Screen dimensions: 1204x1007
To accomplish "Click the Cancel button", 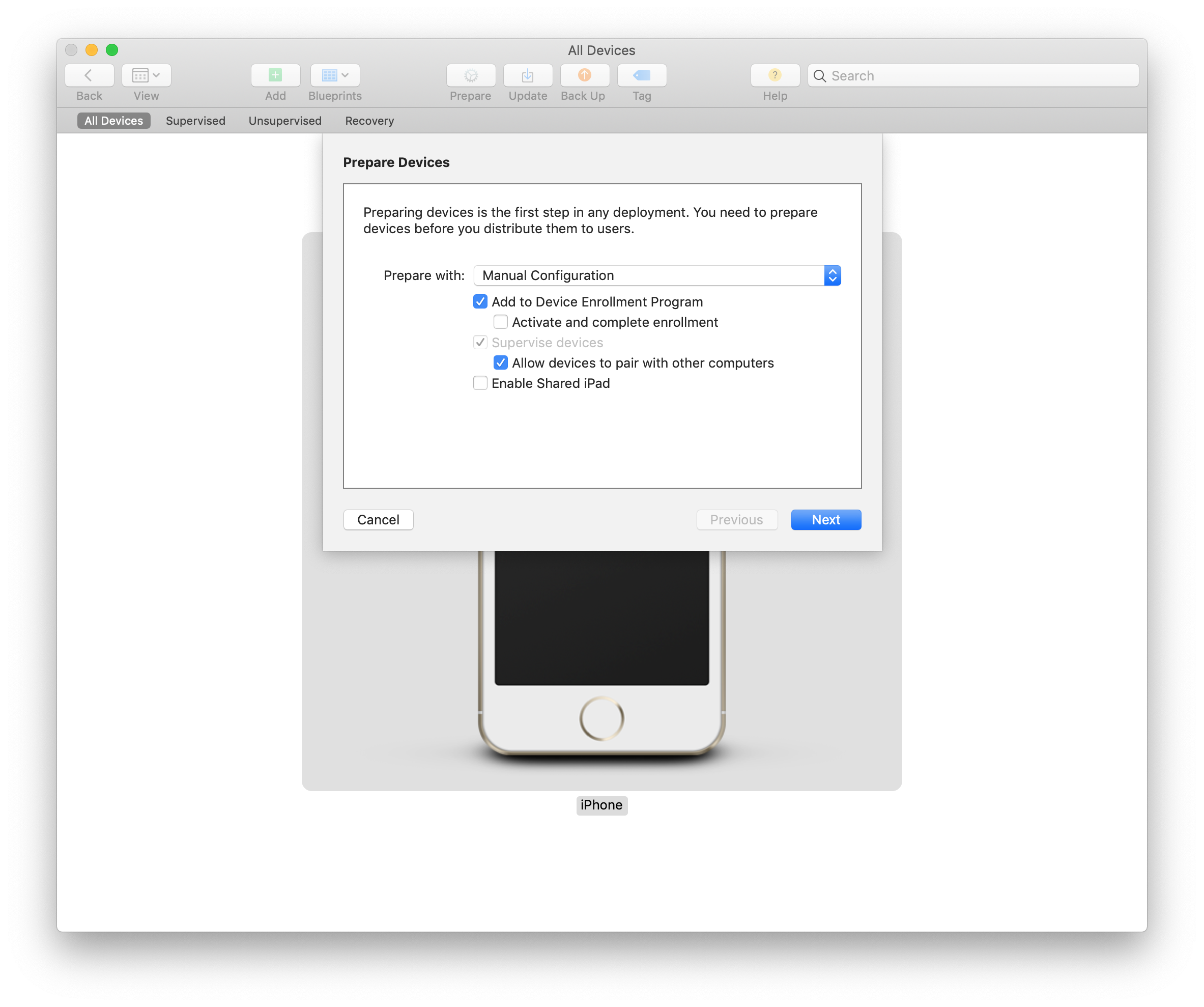I will click(x=378, y=519).
